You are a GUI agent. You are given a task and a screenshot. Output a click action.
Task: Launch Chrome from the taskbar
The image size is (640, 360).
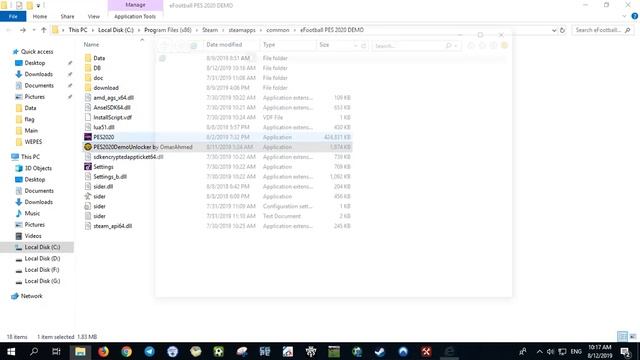tap(127, 351)
